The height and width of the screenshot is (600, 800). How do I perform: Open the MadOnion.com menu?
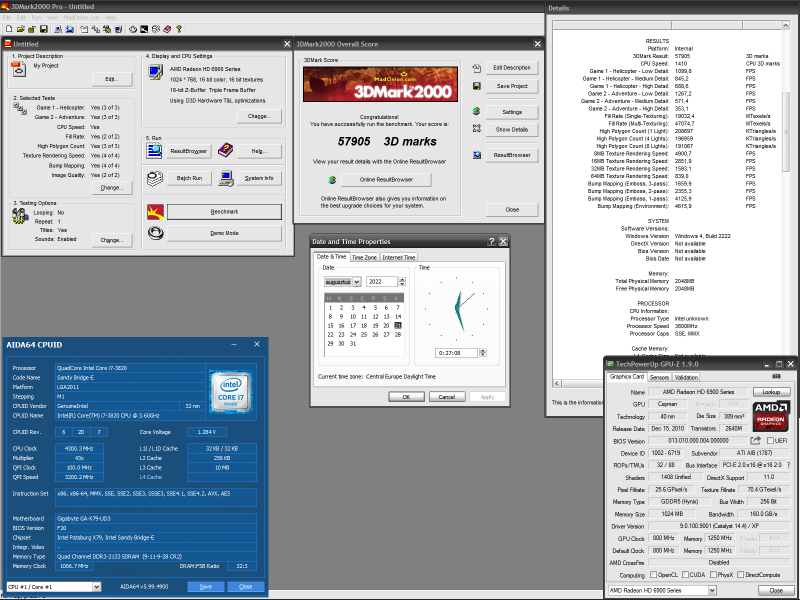coord(82,17)
